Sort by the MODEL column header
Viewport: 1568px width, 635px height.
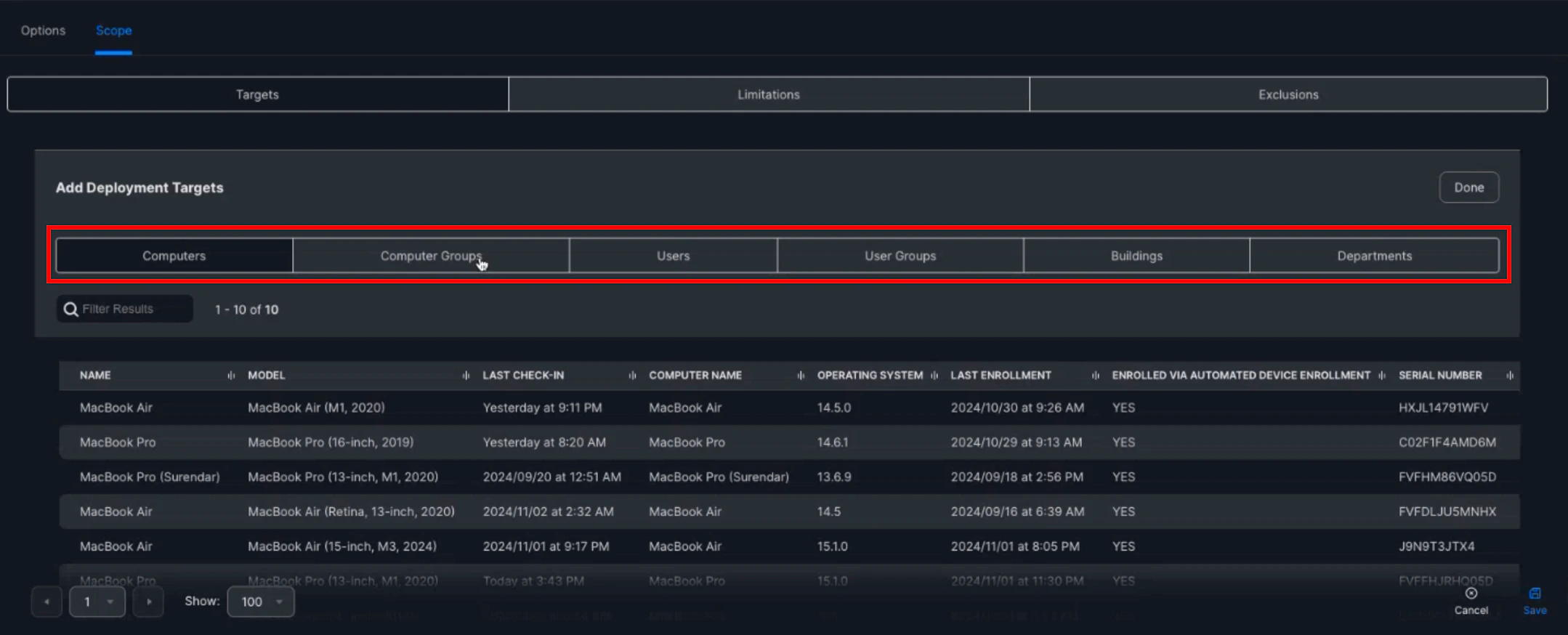pos(266,376)
